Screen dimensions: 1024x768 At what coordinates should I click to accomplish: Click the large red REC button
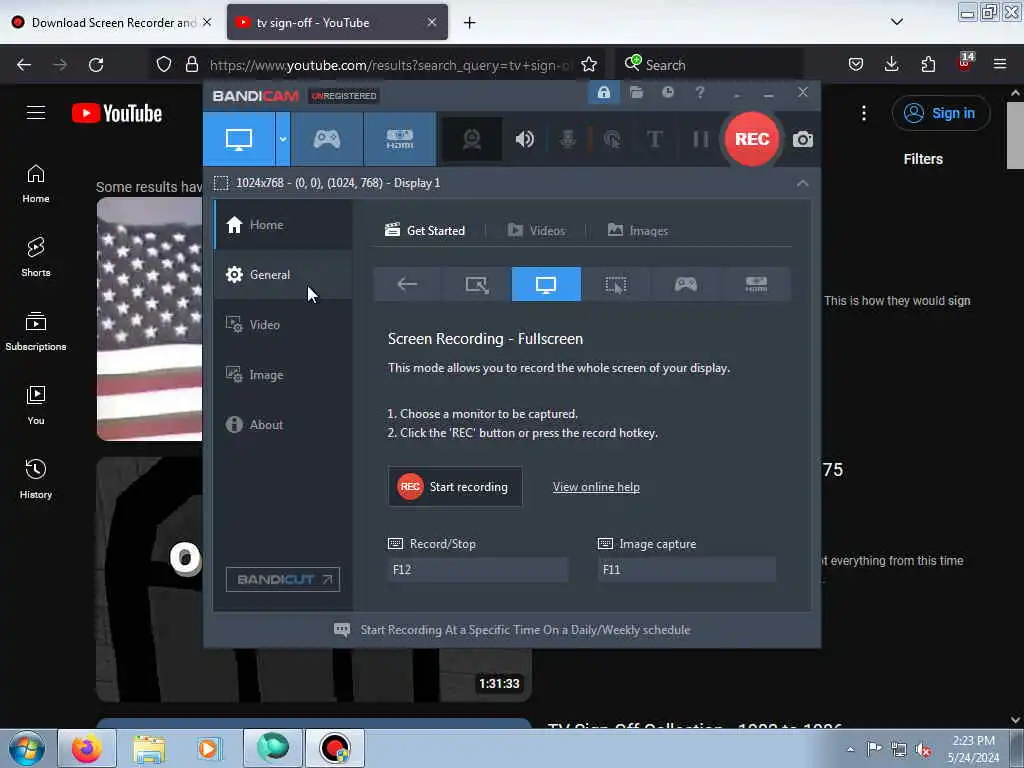752,139
